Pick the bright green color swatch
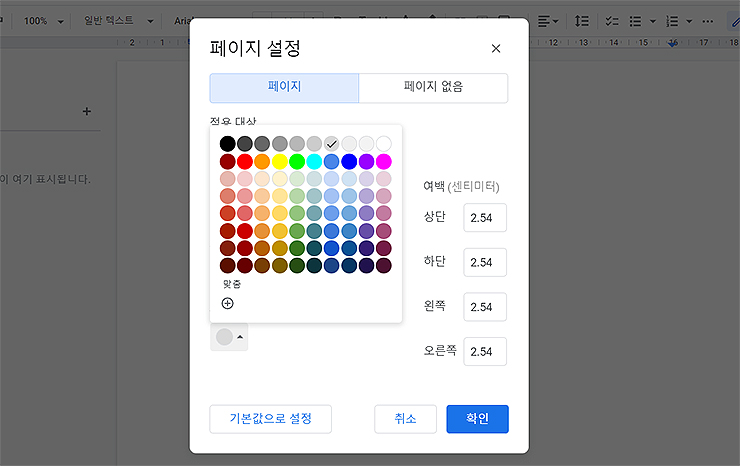 [297, 161]
